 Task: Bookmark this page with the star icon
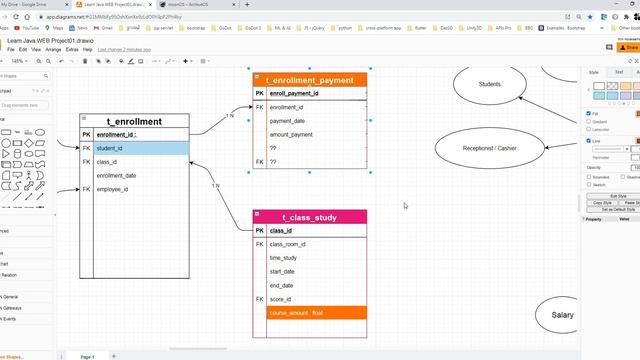[x=590, y=17]
